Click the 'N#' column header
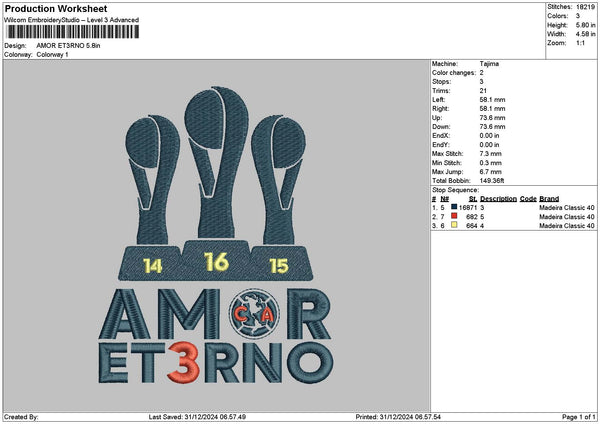The height and width of the screenshot is (424, 600). point(445,199)
